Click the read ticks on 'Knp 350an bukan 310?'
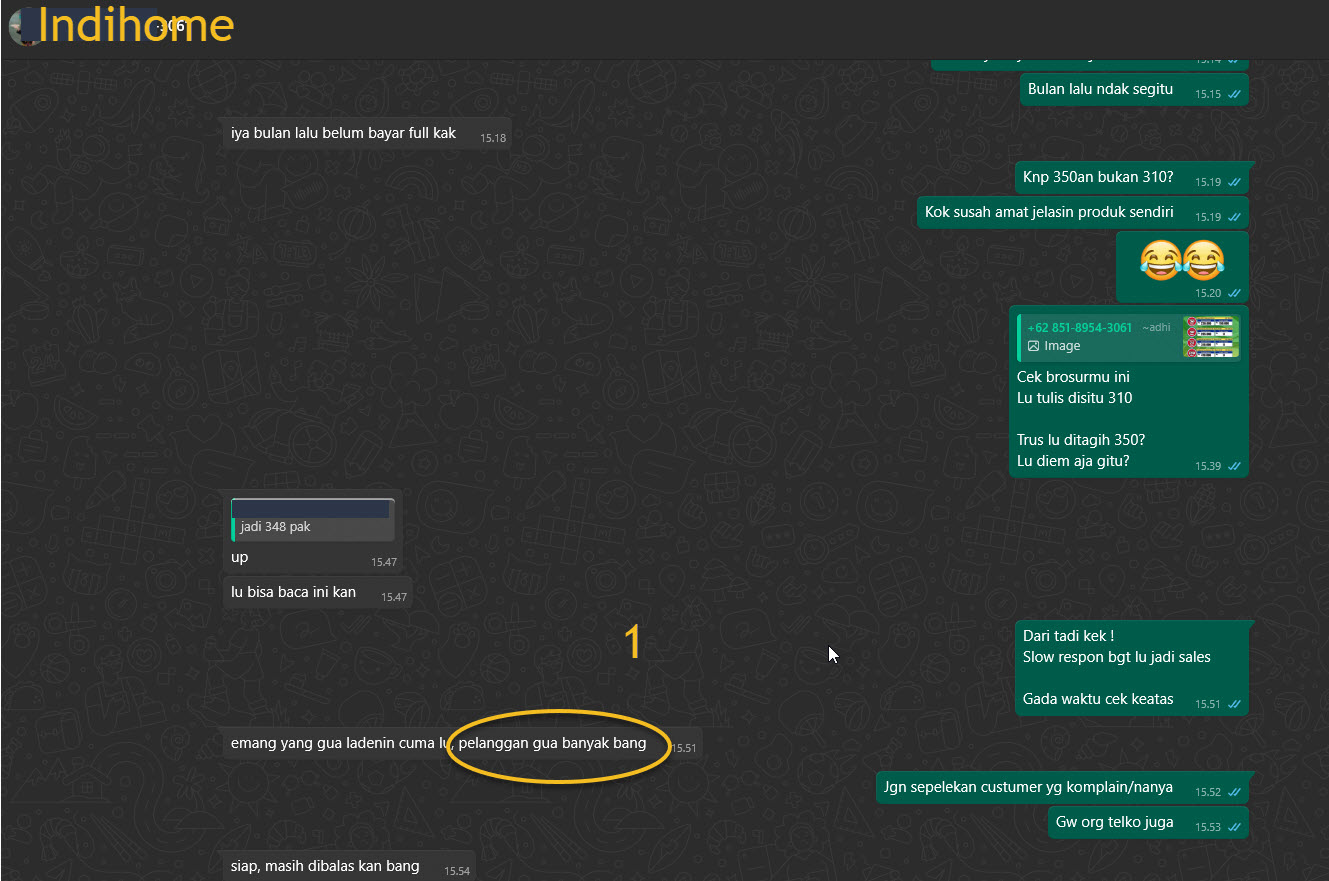The height and width of the screenshot is (881, 1329). 1234,182
